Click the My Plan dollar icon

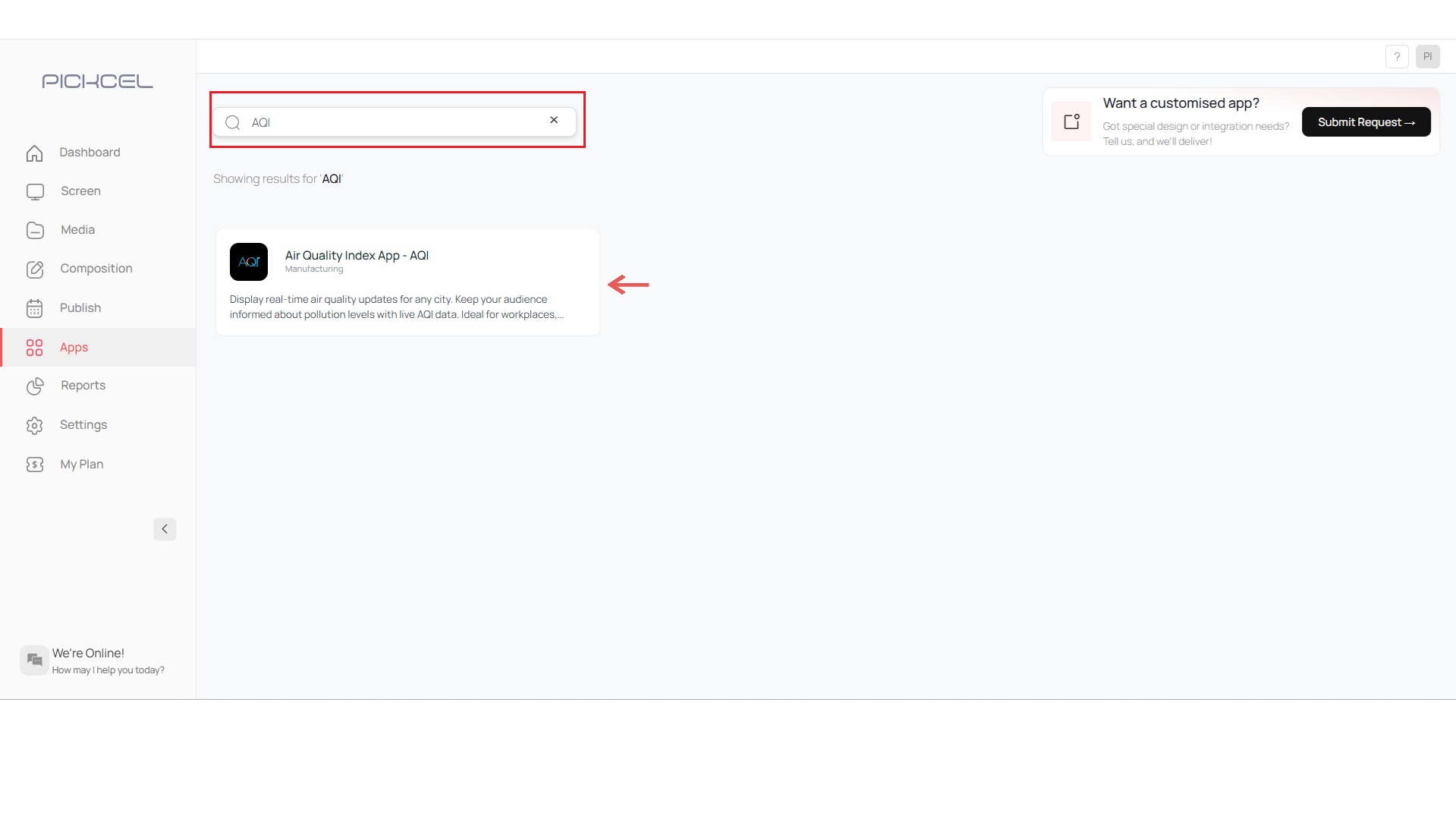pos(35,465)
